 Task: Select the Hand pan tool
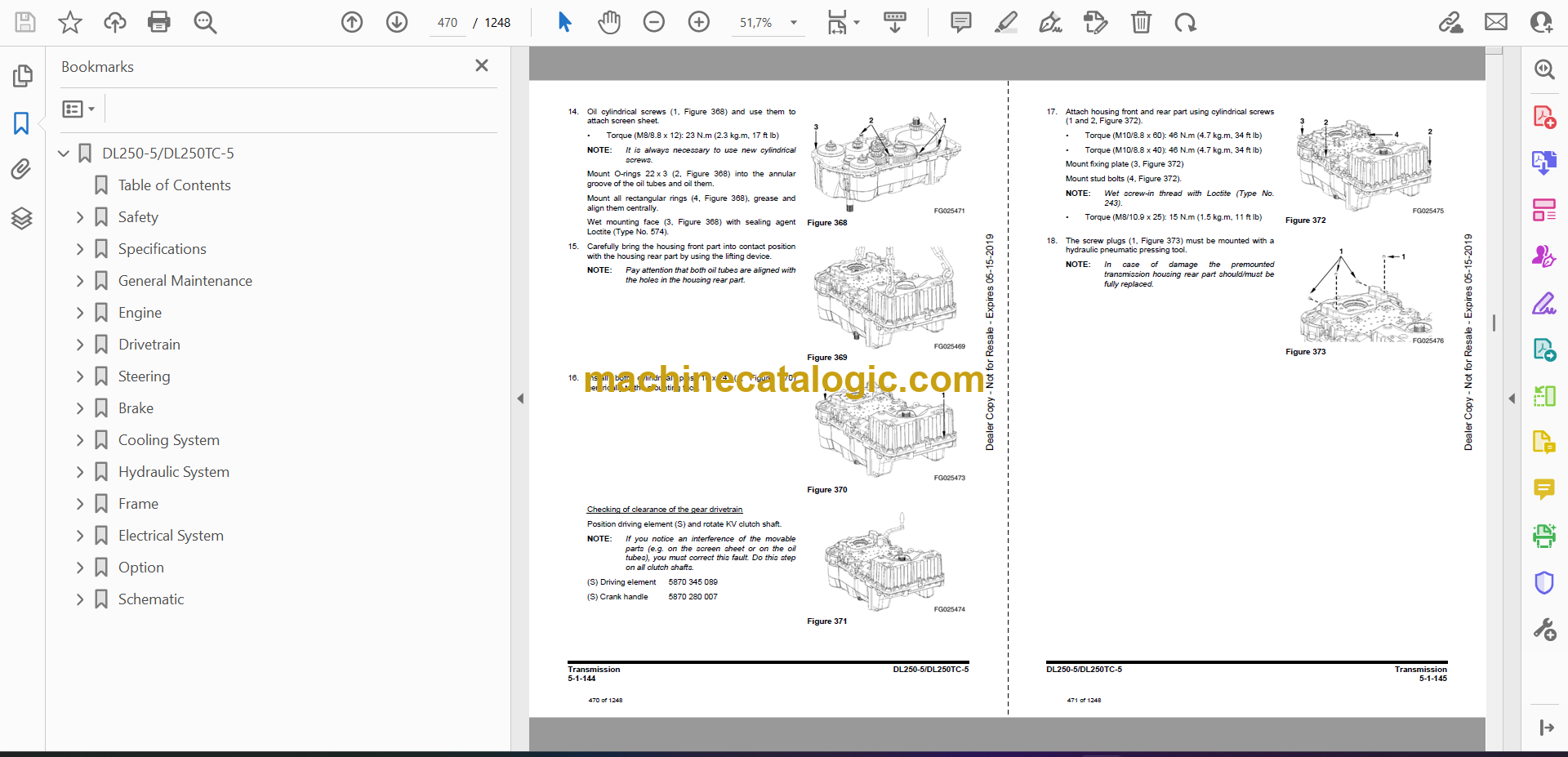tap(609, 22)
